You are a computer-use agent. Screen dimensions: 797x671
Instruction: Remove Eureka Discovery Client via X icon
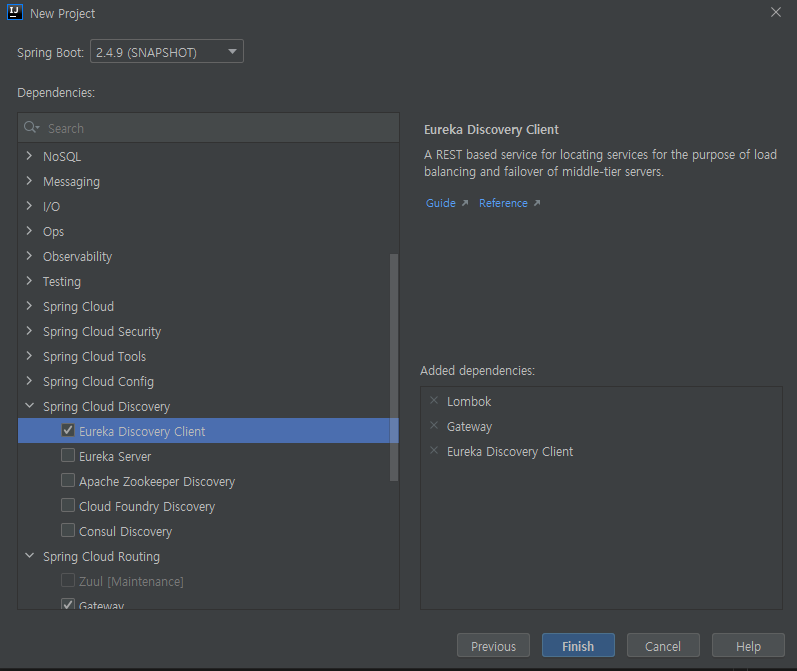click(434, 450)
